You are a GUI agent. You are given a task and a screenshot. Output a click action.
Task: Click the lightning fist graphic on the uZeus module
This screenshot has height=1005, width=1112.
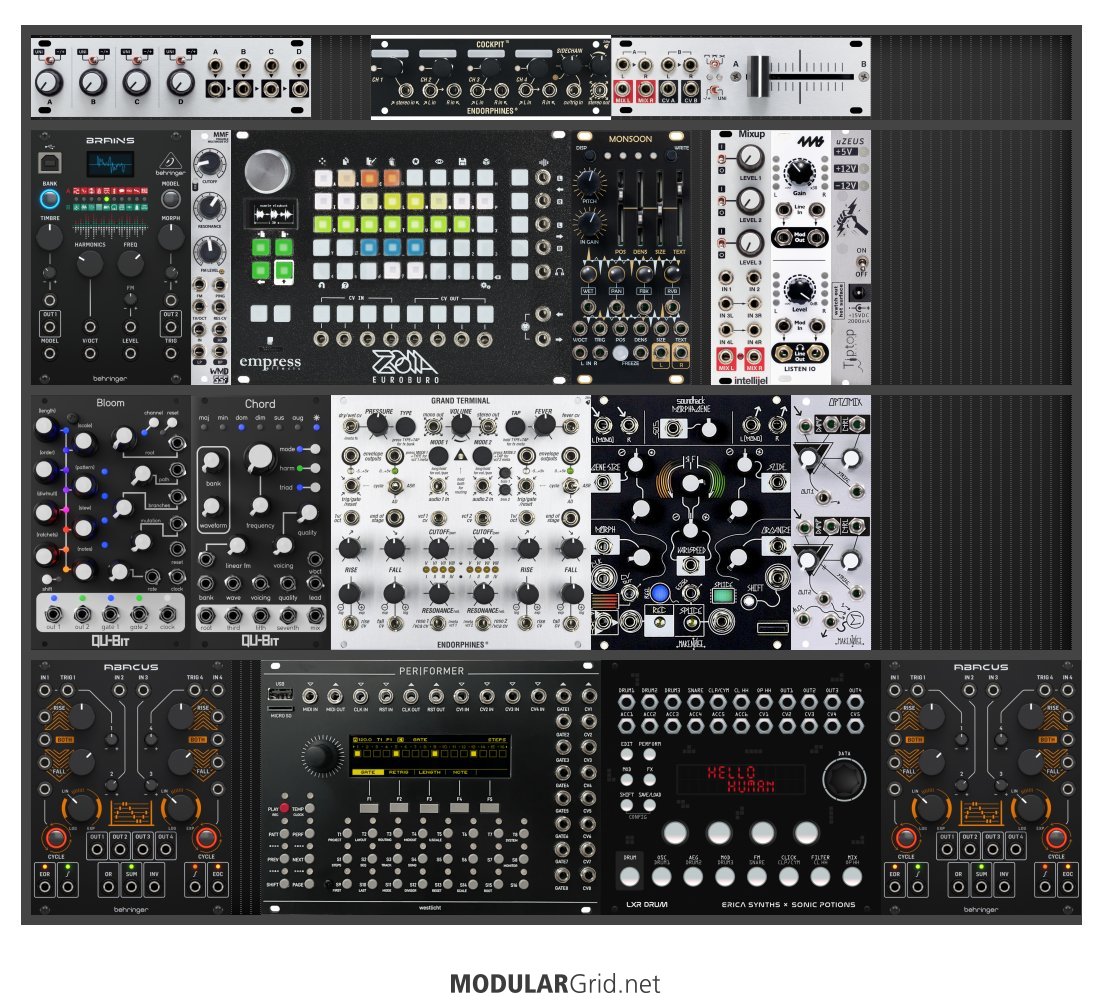coord(850,219)
